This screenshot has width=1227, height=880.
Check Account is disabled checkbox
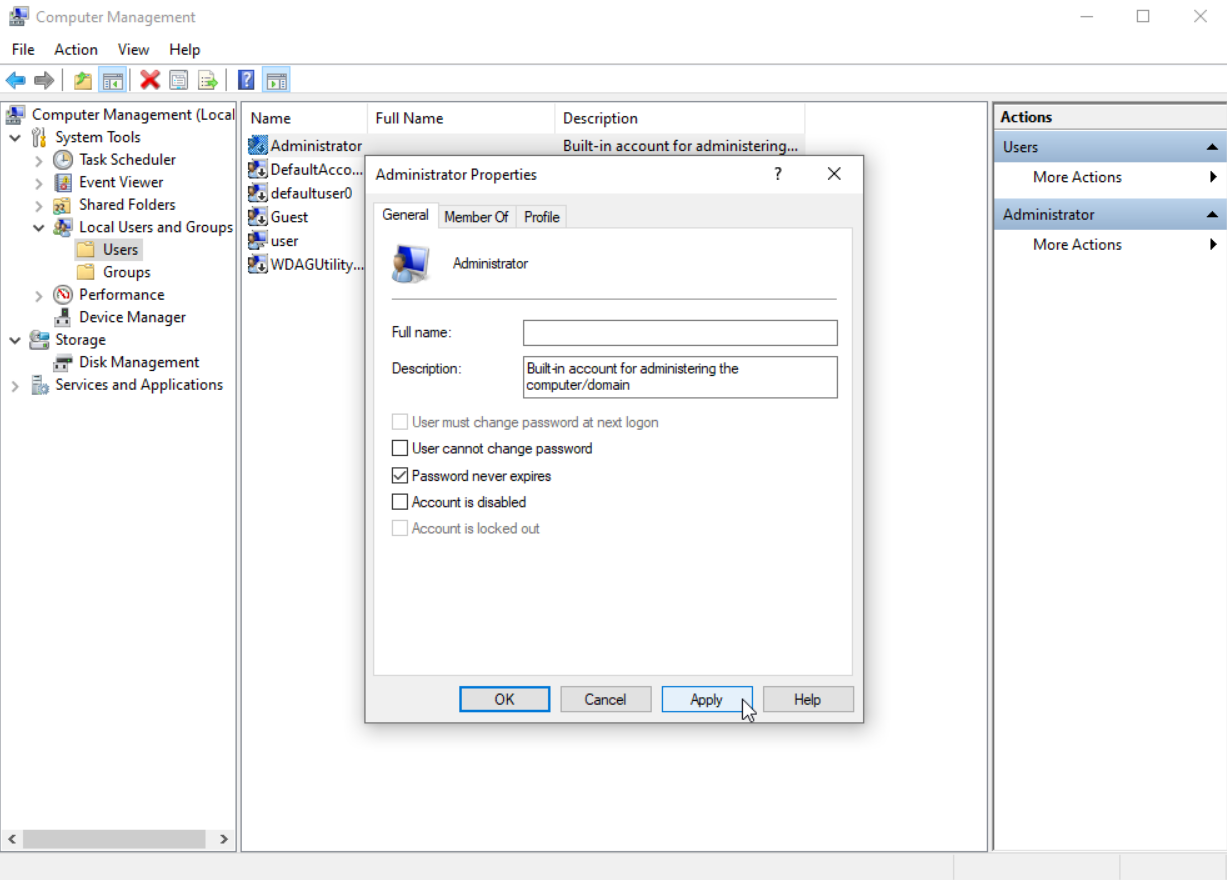point(400,502)
